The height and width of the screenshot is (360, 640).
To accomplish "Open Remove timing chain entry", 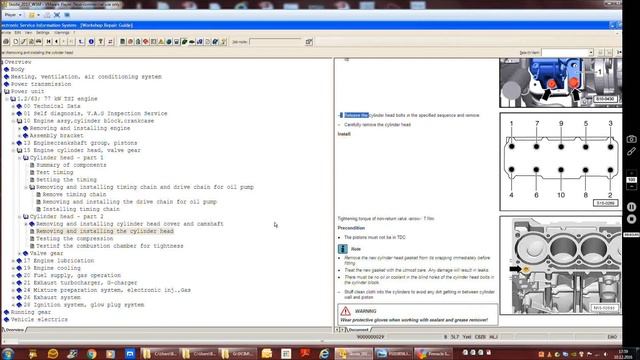I will (x=74, y=194).
